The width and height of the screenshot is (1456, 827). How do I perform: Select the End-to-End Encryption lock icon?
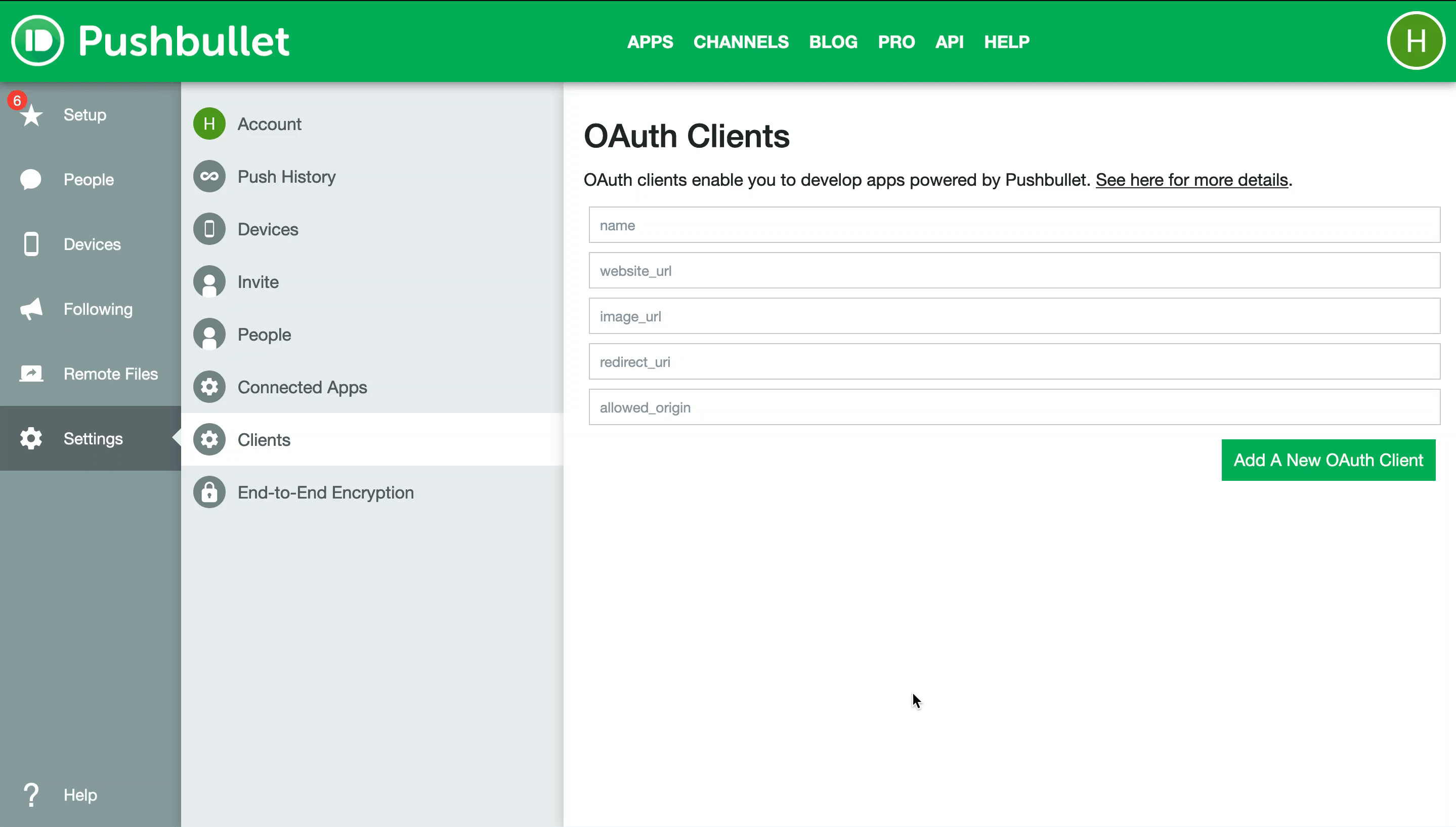(x=209, y=492)
